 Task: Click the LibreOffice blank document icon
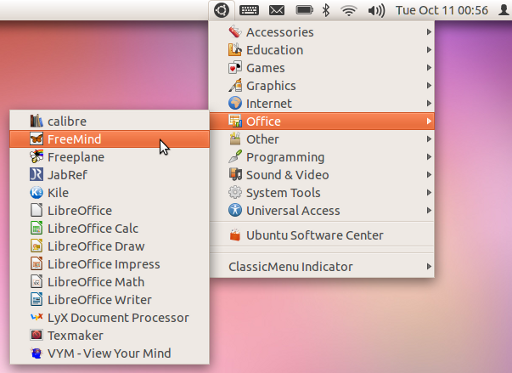(x=36, y=210)
